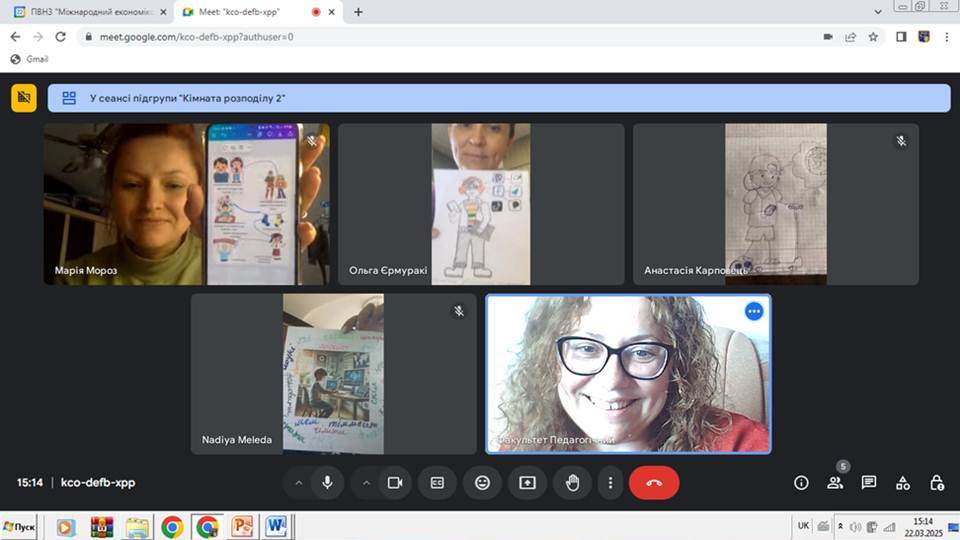Select Анастасія Карповець video tile
This screenshot has width=960, height=540.
pyautogui.click(x=776, y=204)
